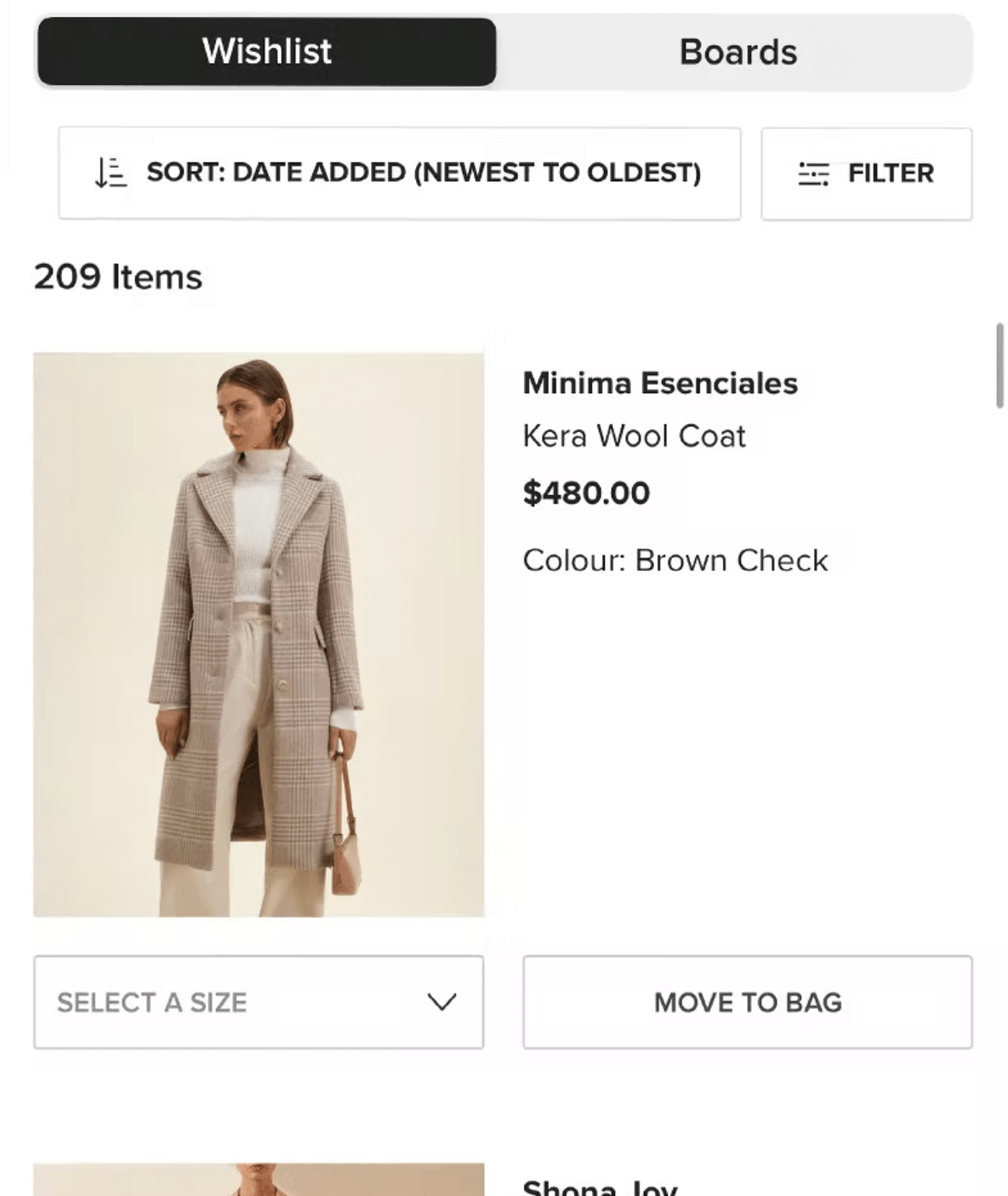Click the 209 Items count label
Image resolution: width=1008 pixels, height=1196 pixels.
tap(118, 277)
